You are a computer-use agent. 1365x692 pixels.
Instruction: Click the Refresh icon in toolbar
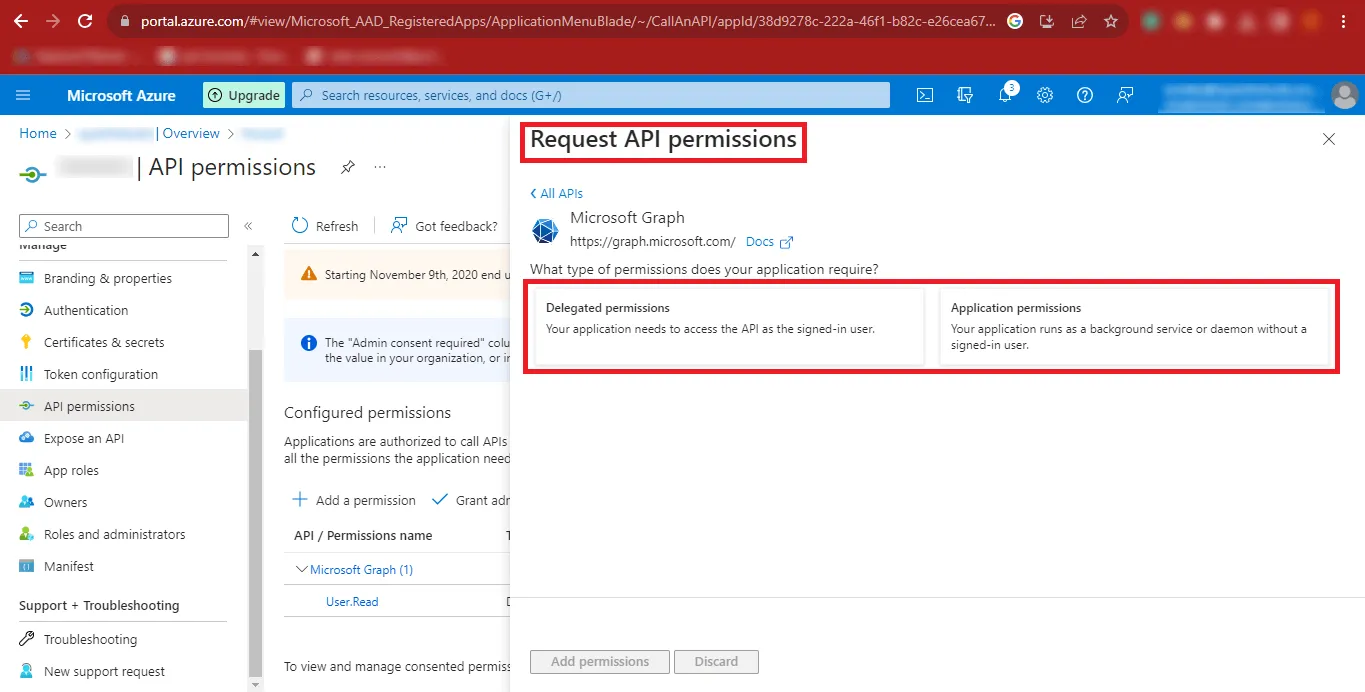[x=300, y=226]
